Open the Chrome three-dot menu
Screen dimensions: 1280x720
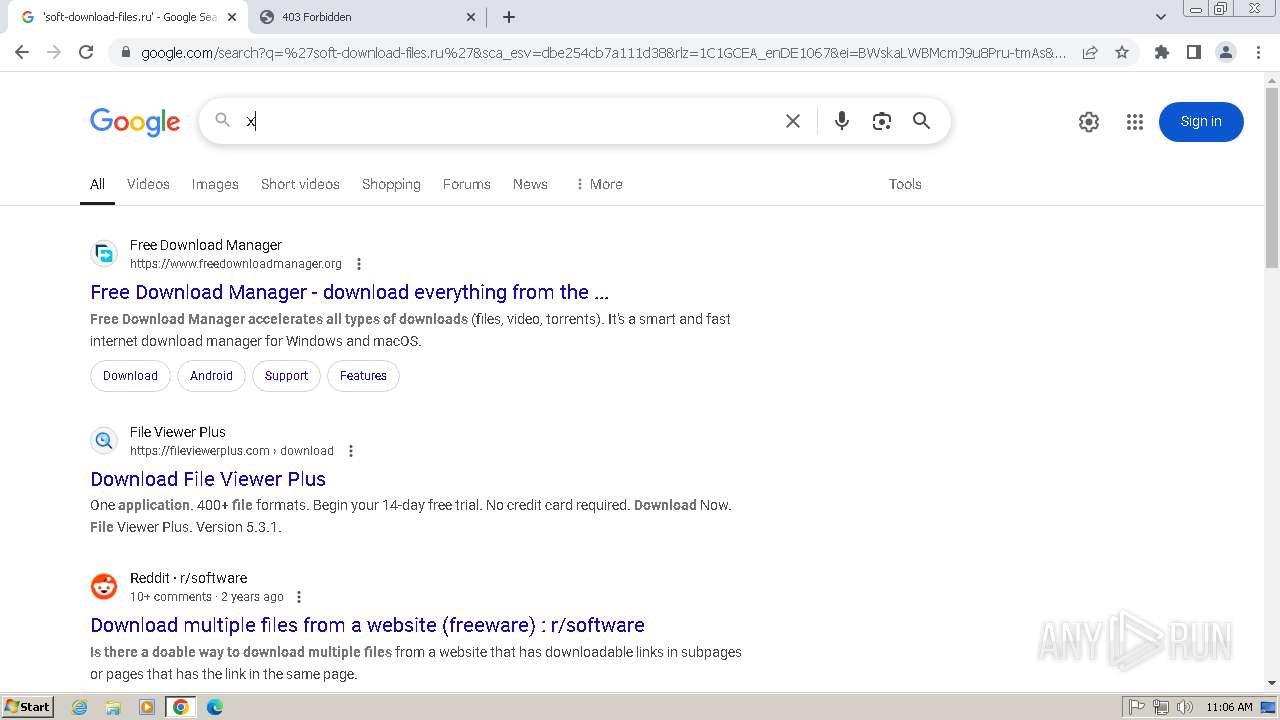pyautogui.click(x=1258, y=52)
